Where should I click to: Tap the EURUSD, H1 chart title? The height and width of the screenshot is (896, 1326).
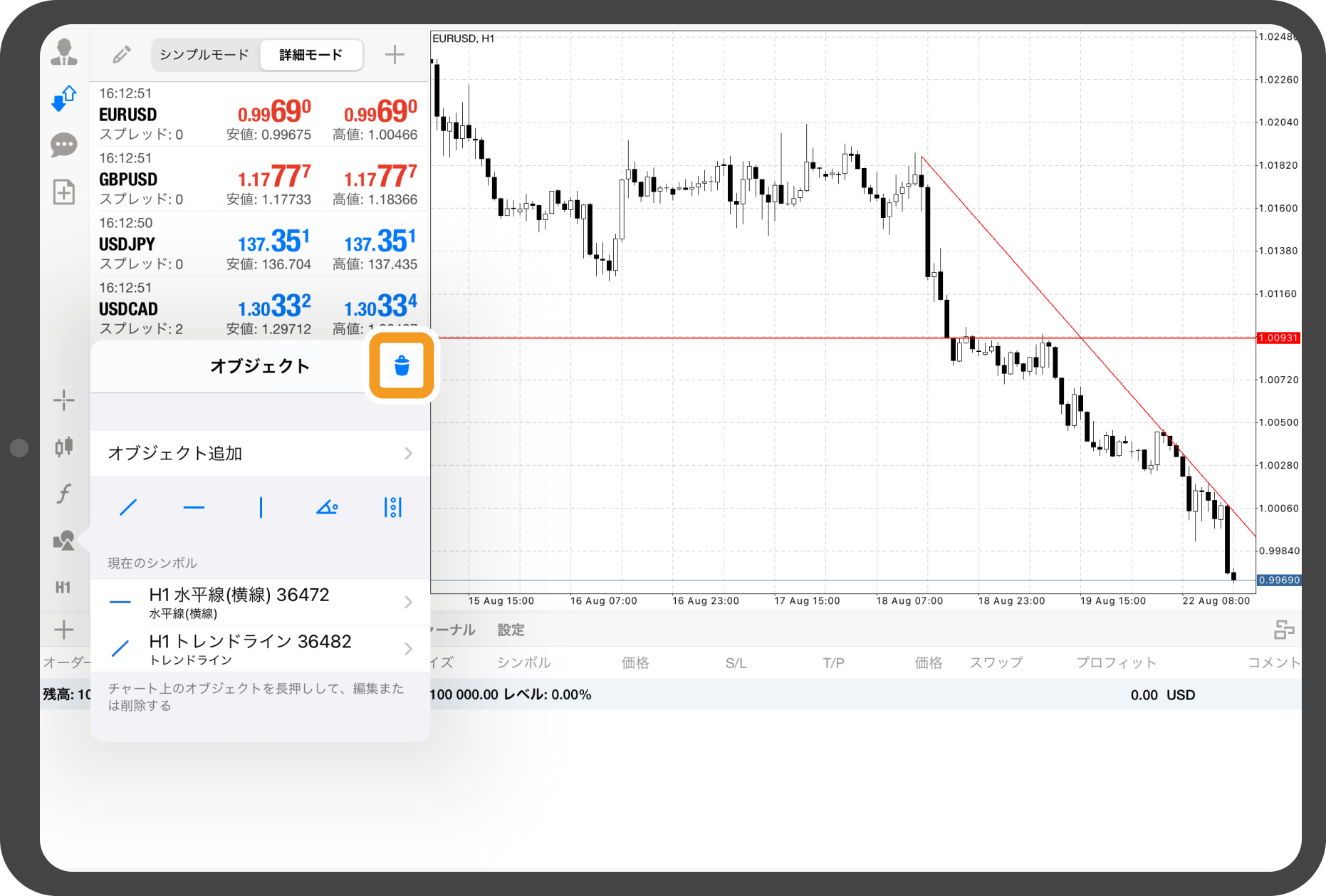(464, 38)
